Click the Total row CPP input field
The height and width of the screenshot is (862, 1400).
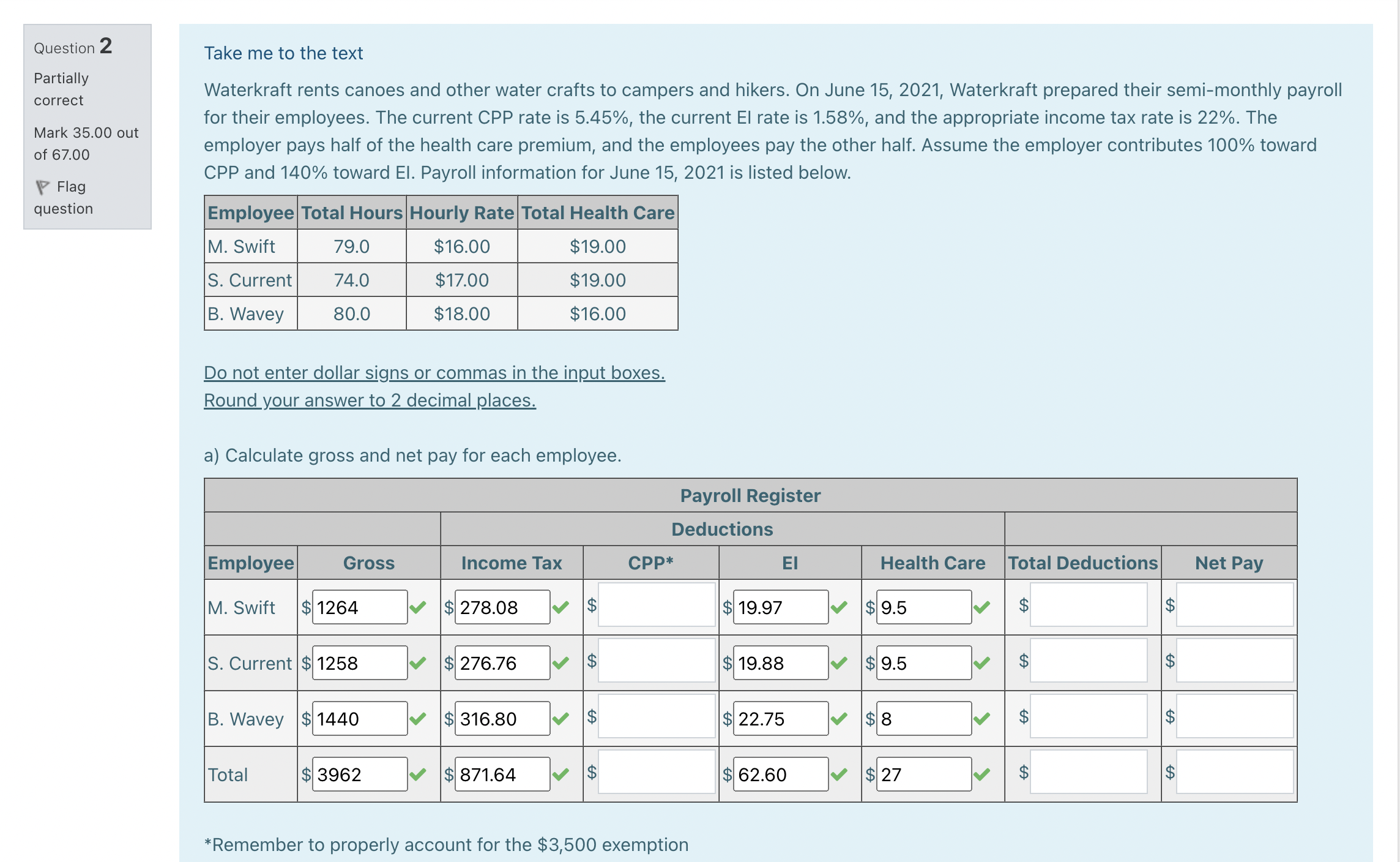(x=656, y=772)
